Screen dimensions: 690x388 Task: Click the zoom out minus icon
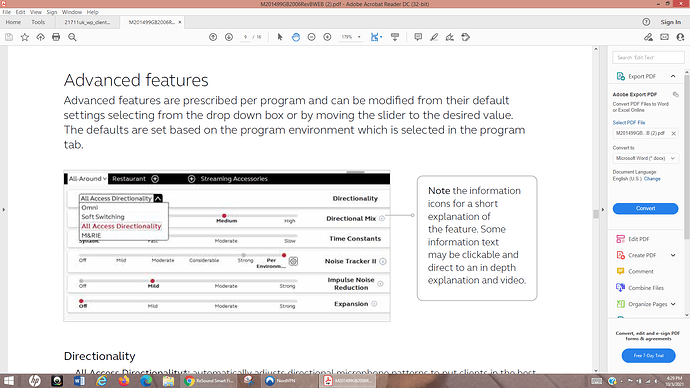pos(312,37)
